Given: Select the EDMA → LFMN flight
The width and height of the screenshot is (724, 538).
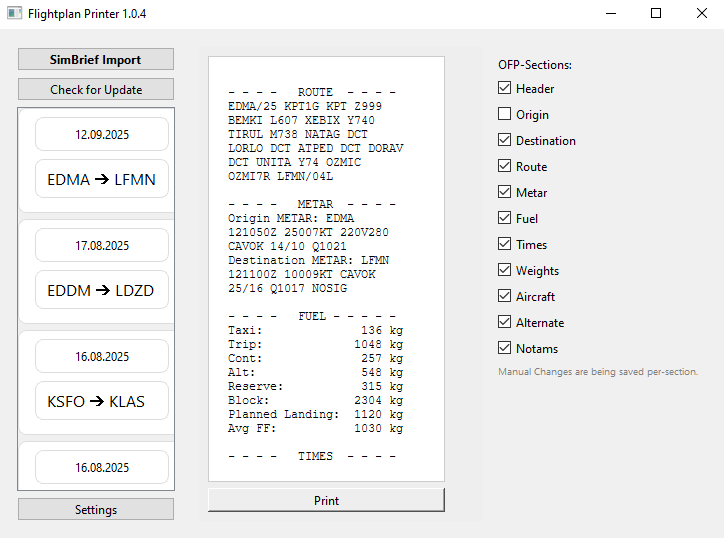Looking at the screenshot, I should (x=102, y=180).
